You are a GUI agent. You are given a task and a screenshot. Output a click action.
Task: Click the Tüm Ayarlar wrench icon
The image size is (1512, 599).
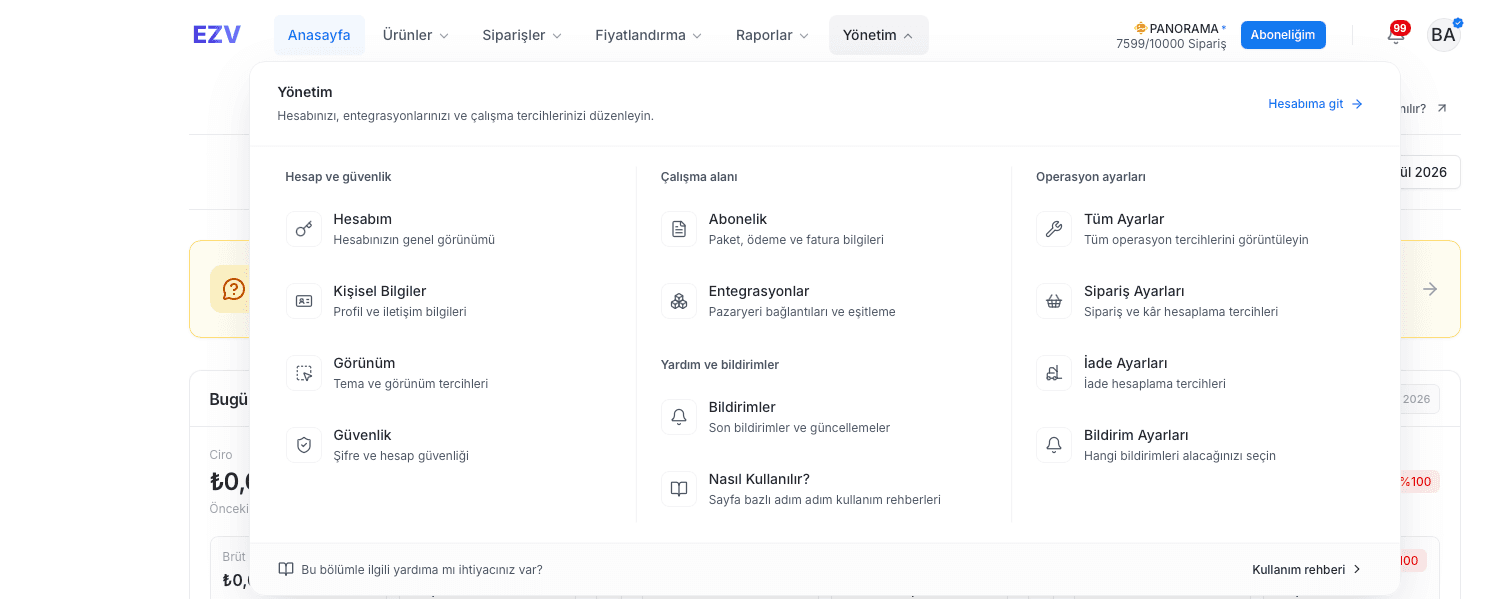click(1054, 229)
